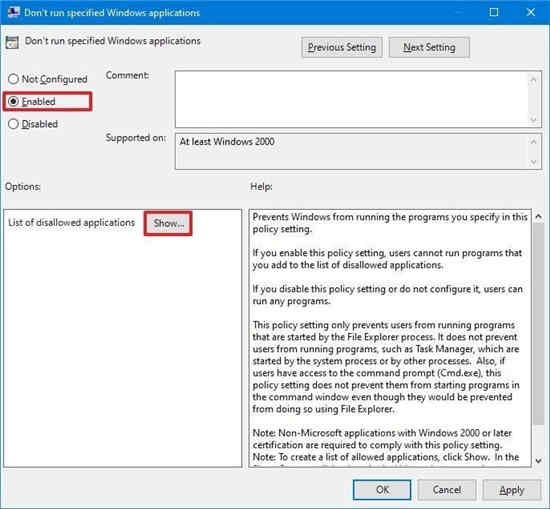
Task: Maximize the policy dialog window
Action: pyautogui.click(x=494, y=12)
